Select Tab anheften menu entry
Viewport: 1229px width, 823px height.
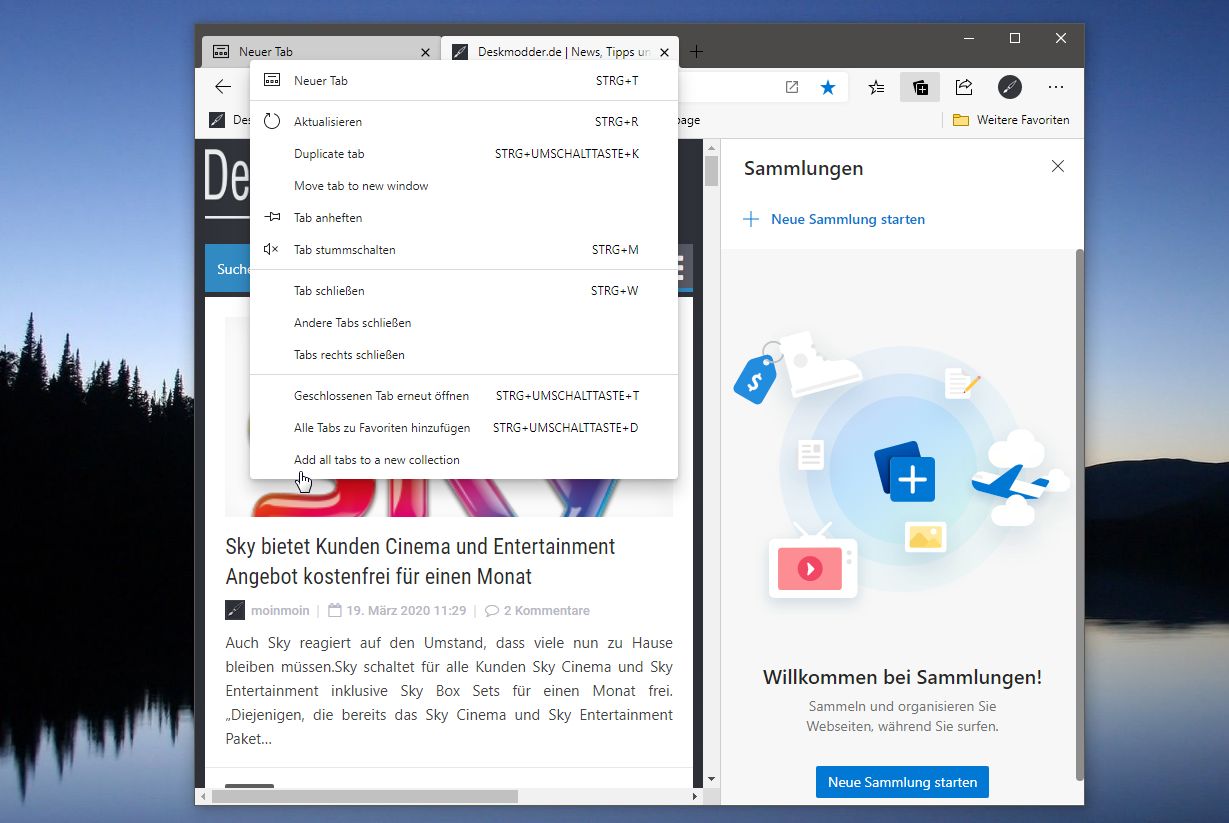464,218
